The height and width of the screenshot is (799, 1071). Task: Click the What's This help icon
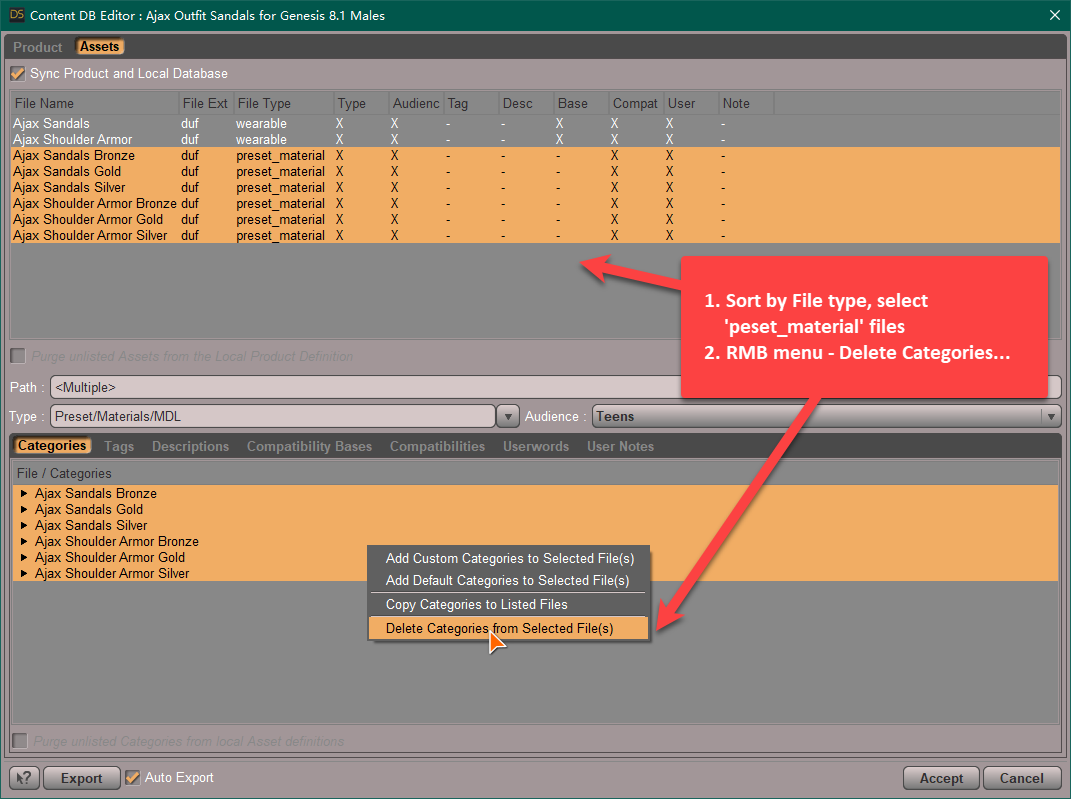click(x=25, y=778)
